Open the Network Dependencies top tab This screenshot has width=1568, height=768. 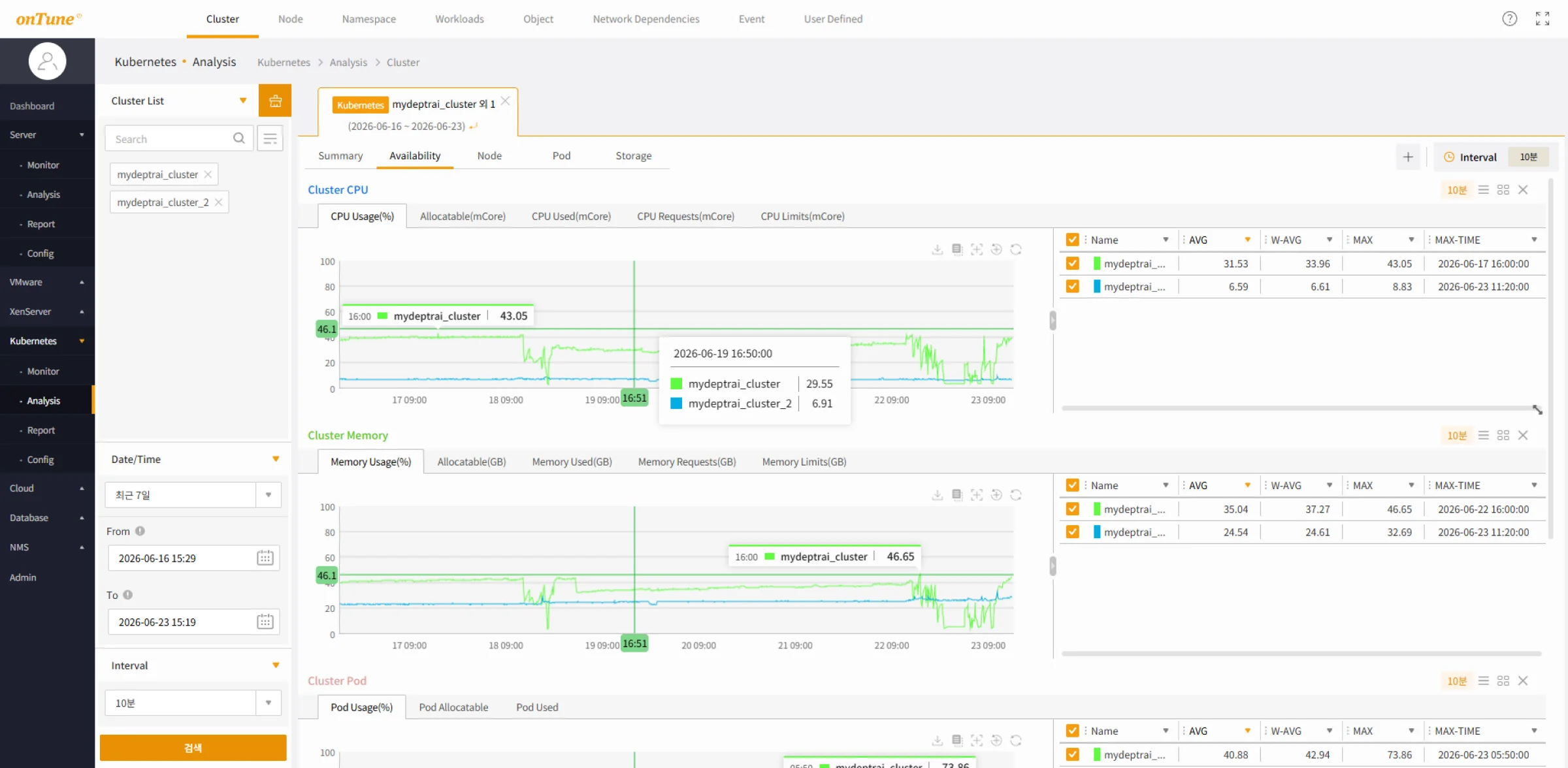645,19
